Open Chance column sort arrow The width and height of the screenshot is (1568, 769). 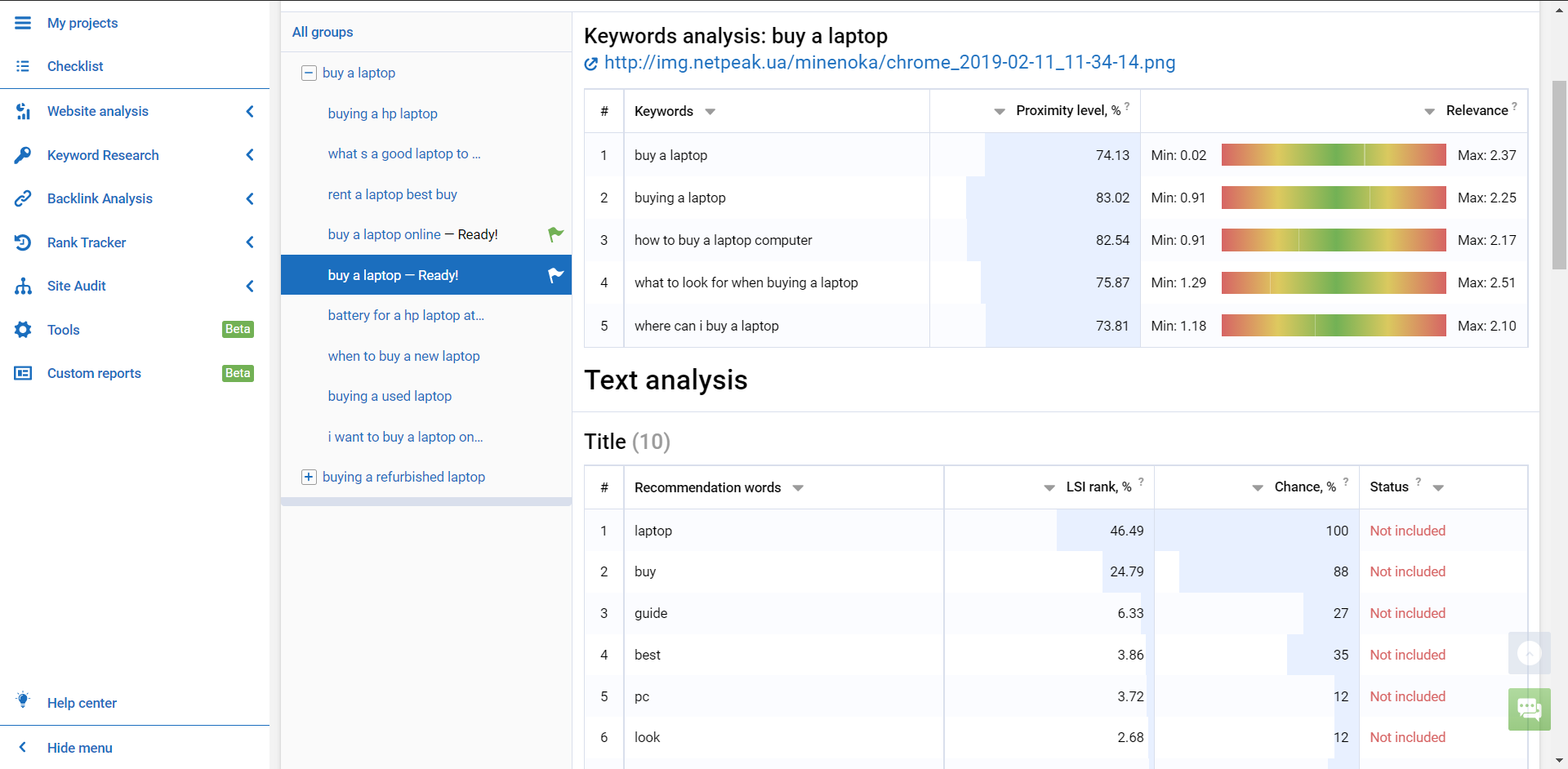[x=1258, y=488]
